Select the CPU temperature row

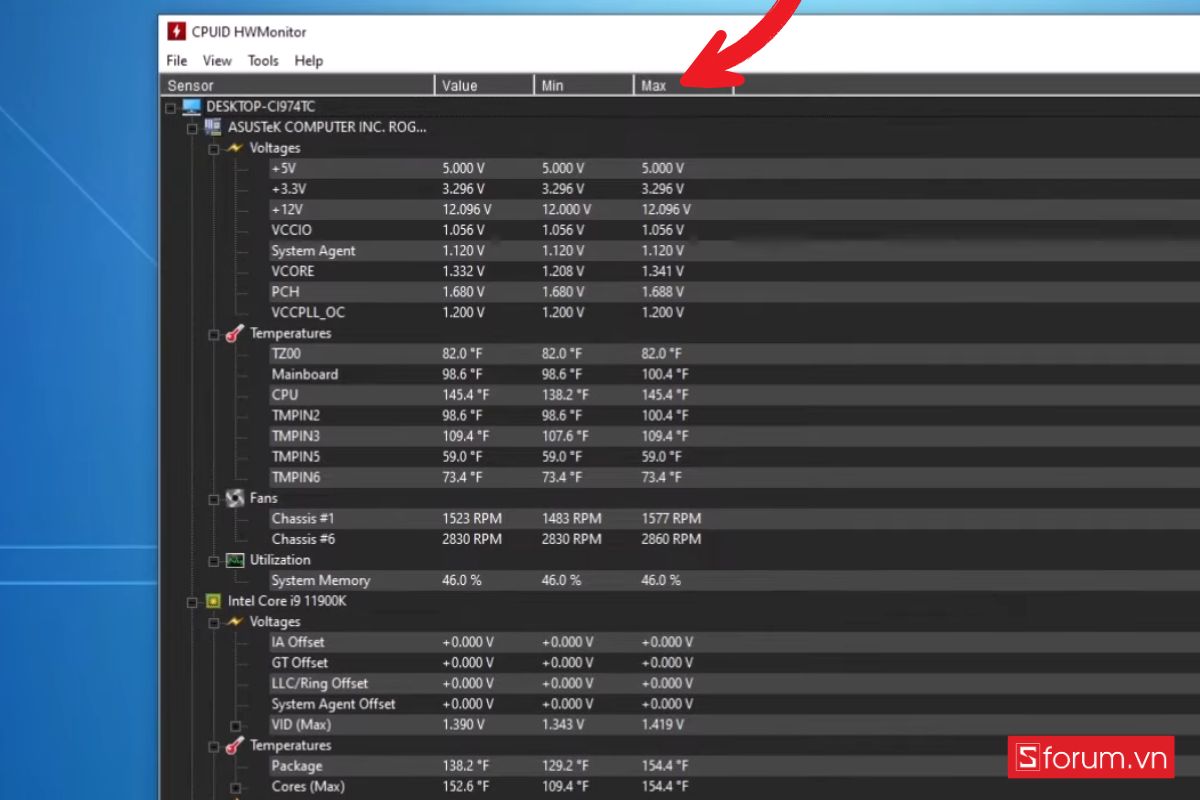[735, 395]
